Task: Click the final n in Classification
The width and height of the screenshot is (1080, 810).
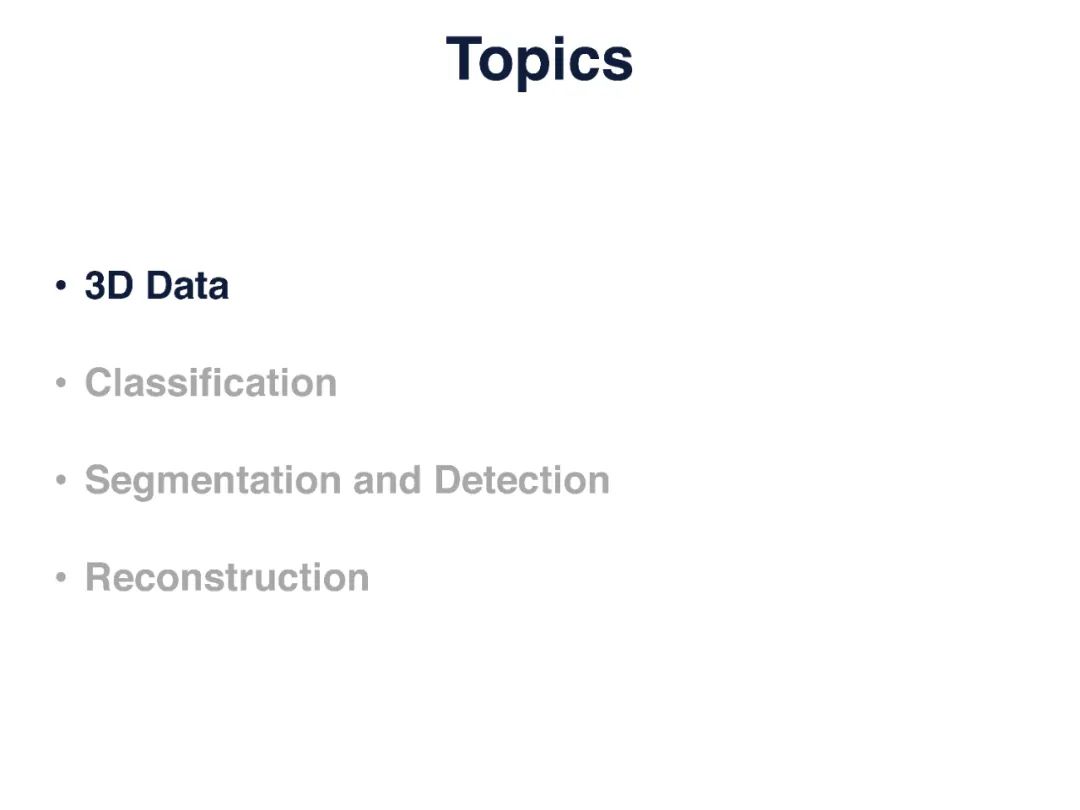Action: [x=326, y=385]
